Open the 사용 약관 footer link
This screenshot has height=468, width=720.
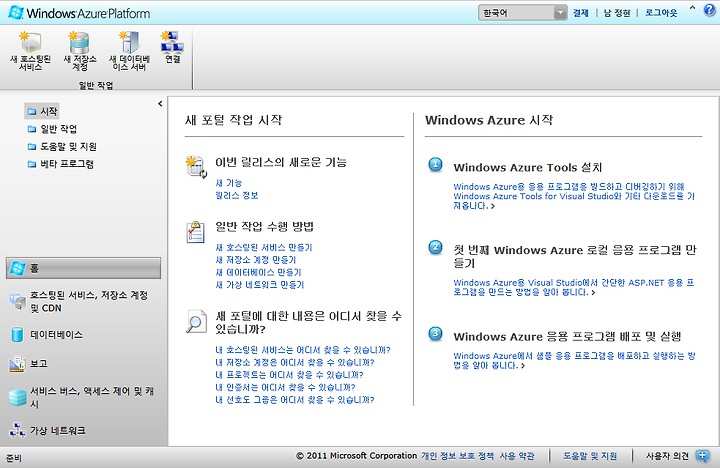point(517,456)
